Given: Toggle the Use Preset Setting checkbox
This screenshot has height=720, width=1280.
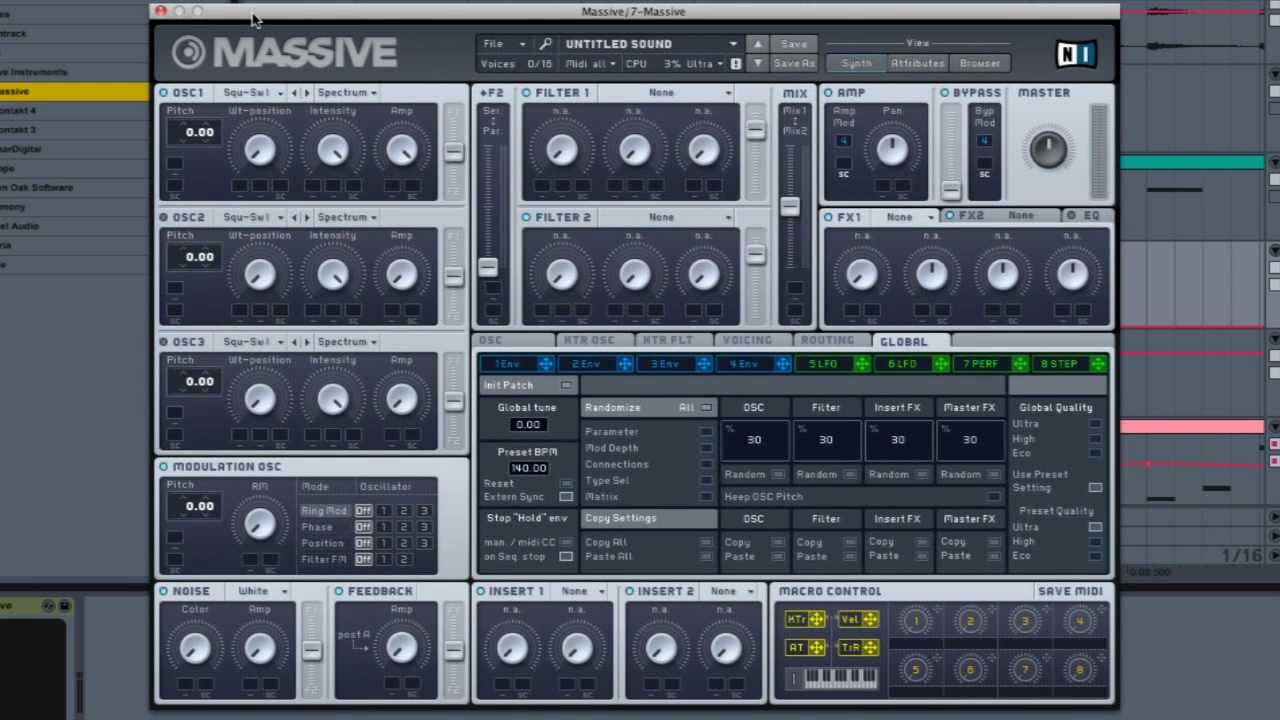Looking at the screenshot, I should [1095, 487].
